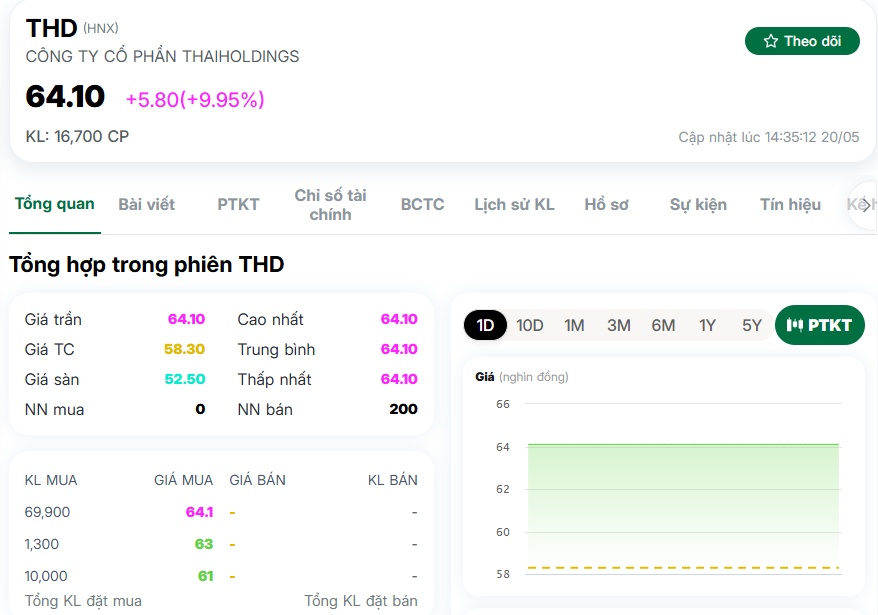Click the Theo dõi follow button
This screenshot has width=878, height=615.
pos(802,41)
